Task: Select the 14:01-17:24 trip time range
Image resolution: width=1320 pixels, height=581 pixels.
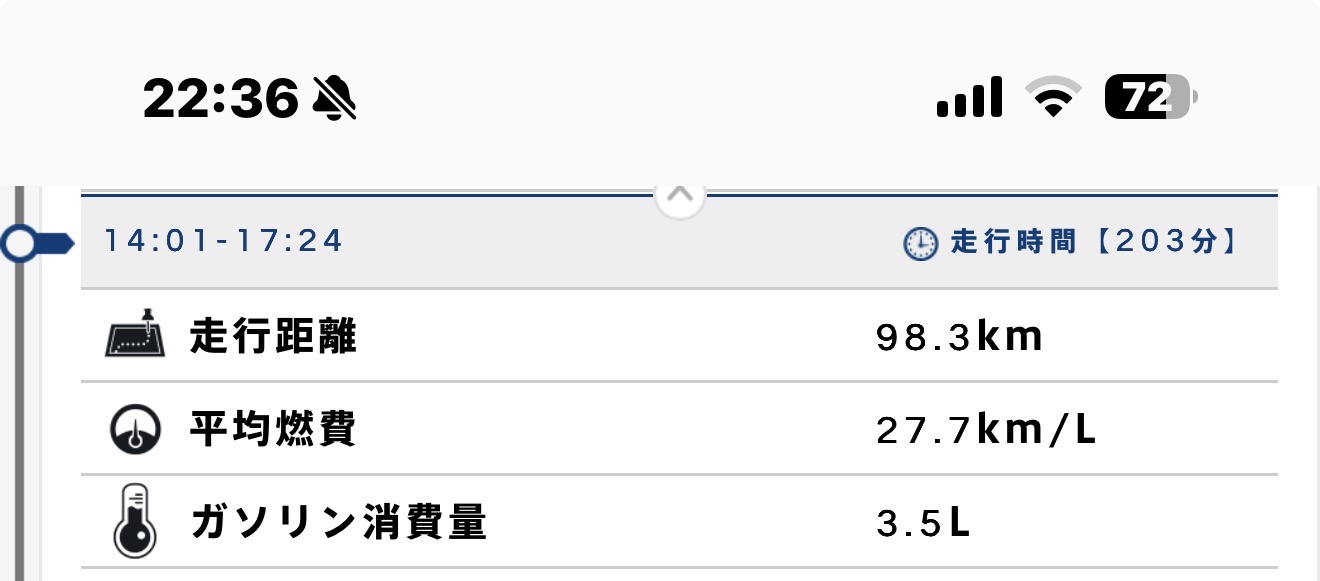Action: click(224, 241)
